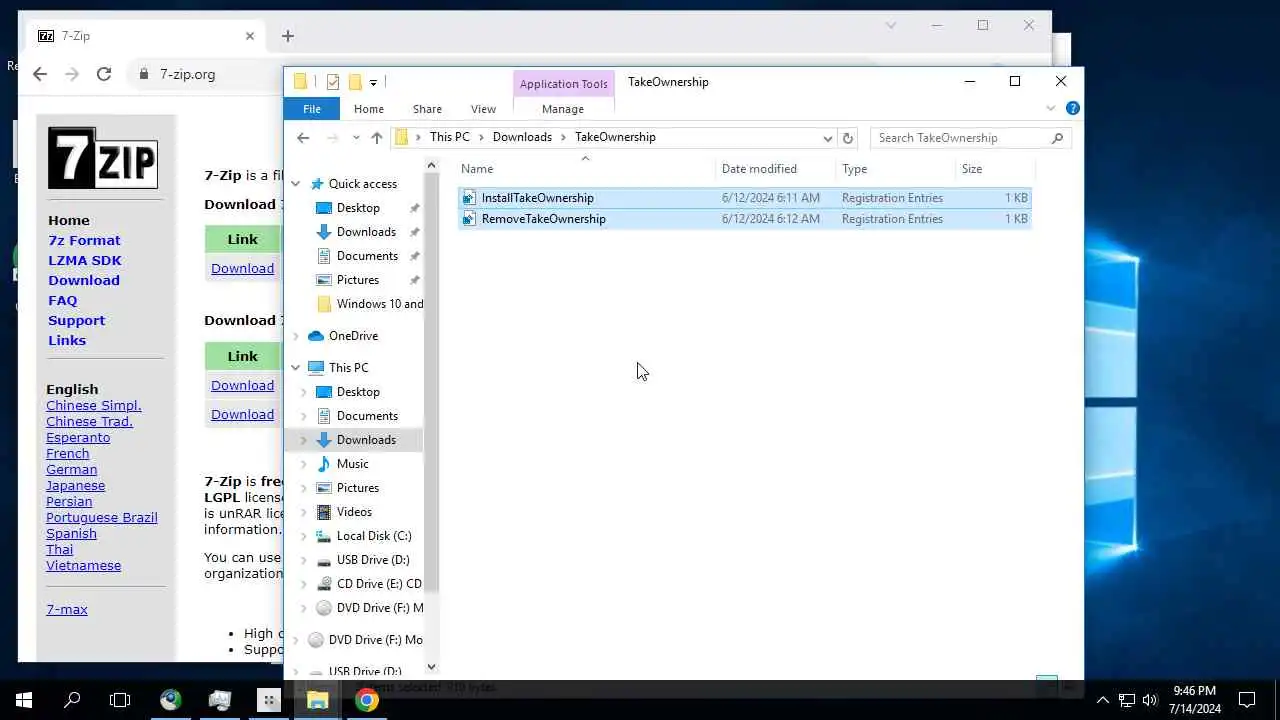Open taskbar search
Screen dimensions: 1280x720
(x=72, y=700)
